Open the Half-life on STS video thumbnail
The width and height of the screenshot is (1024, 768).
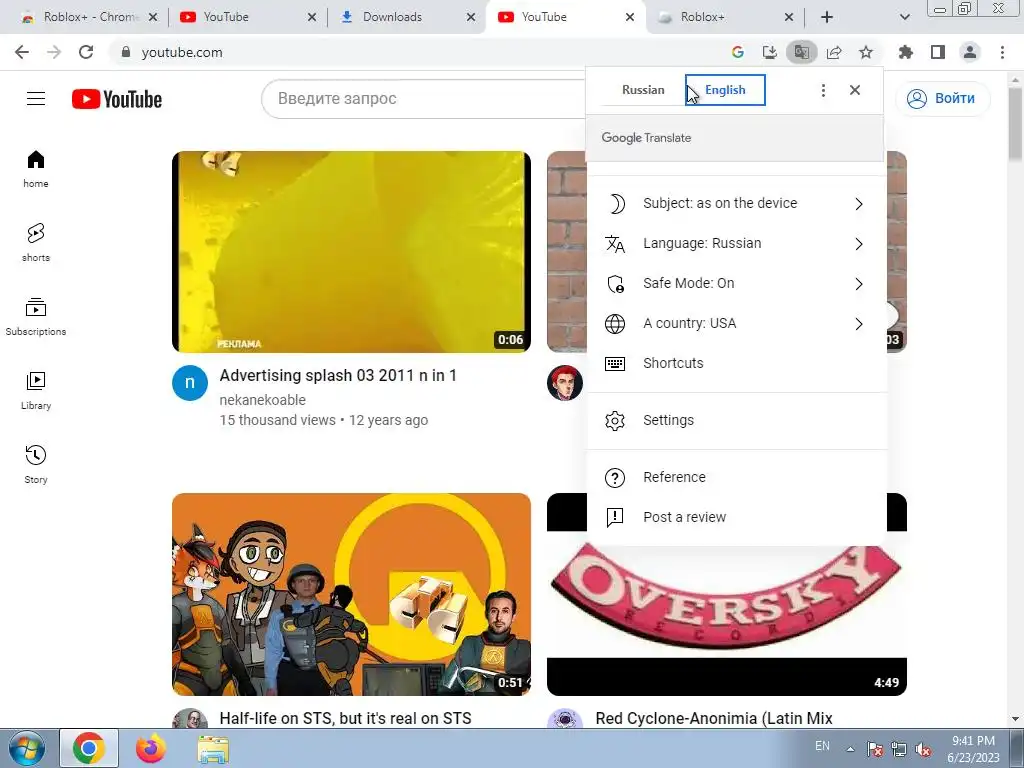tap(351, 594)
